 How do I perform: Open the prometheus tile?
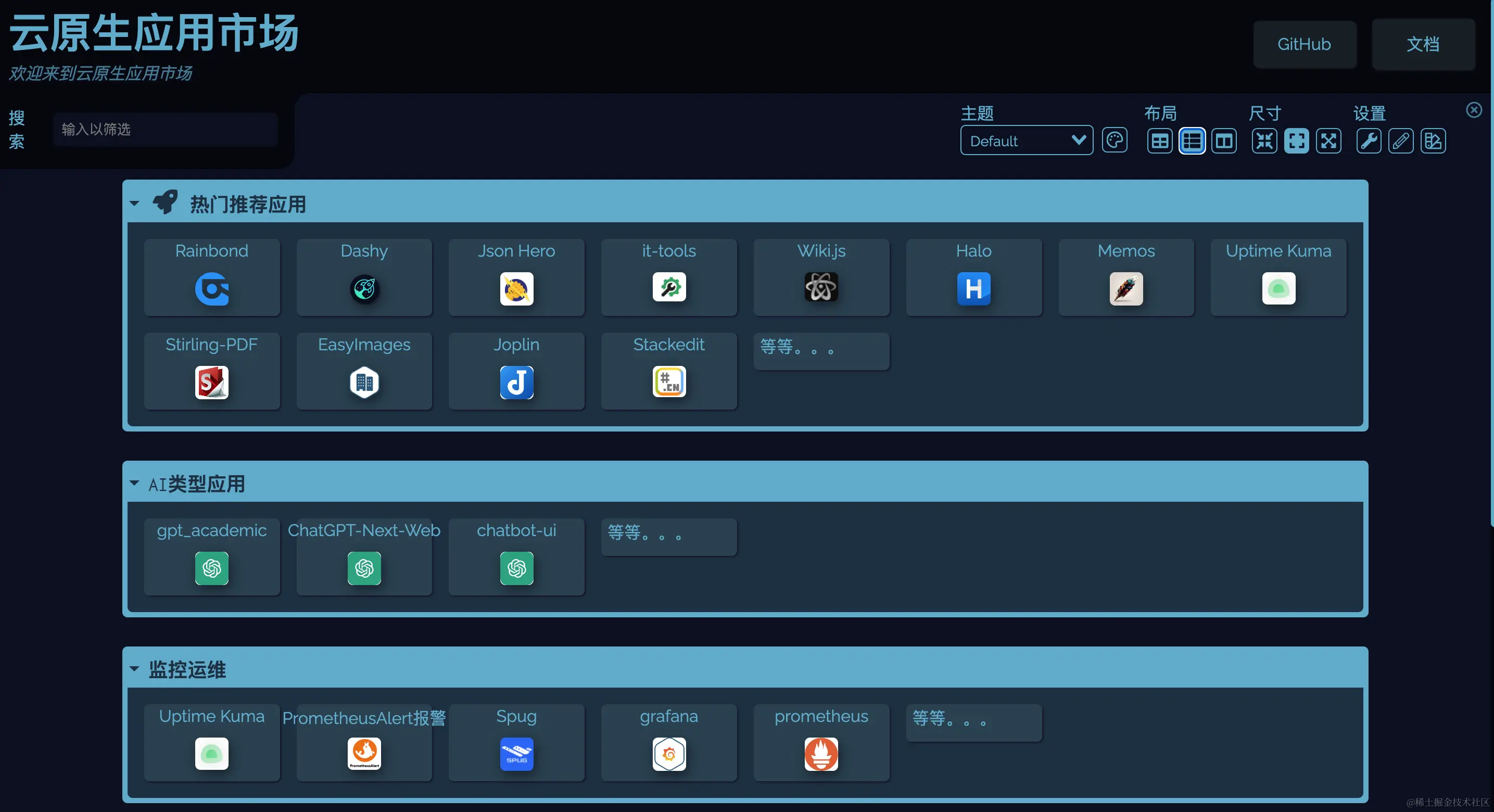(821, 742)
